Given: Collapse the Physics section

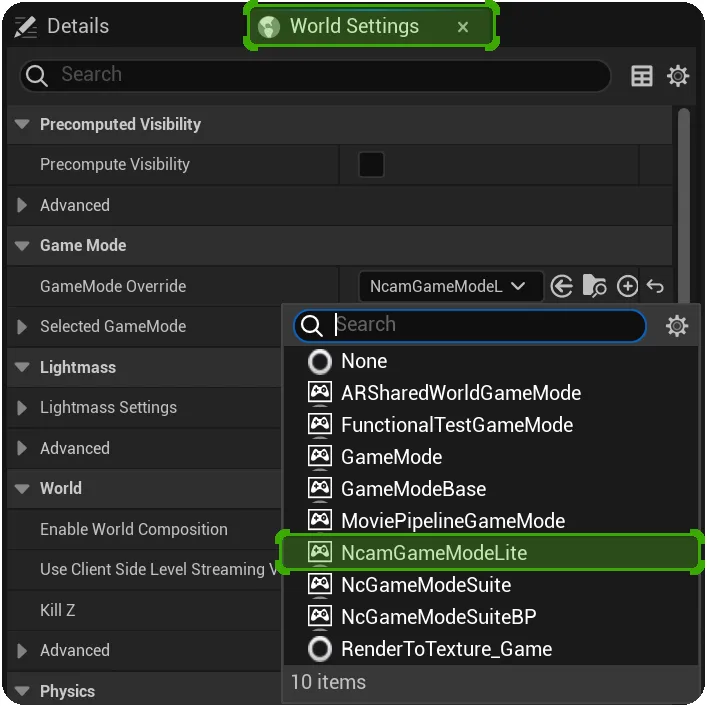Looking at the screenshot, I should [x=22, y=691].
